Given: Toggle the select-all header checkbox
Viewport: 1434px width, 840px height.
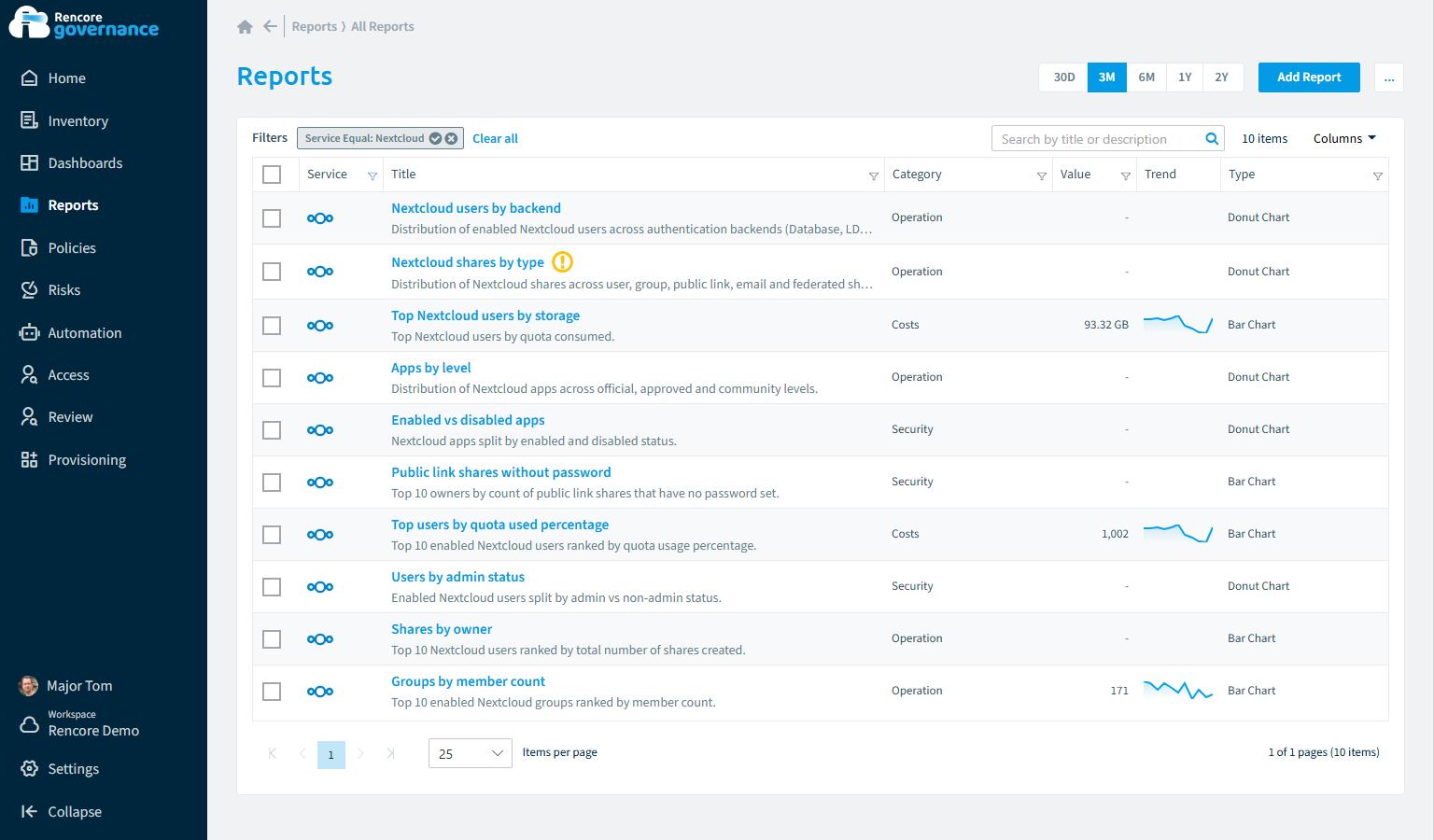Looking at the screenshot, I should tap(272, 175).
